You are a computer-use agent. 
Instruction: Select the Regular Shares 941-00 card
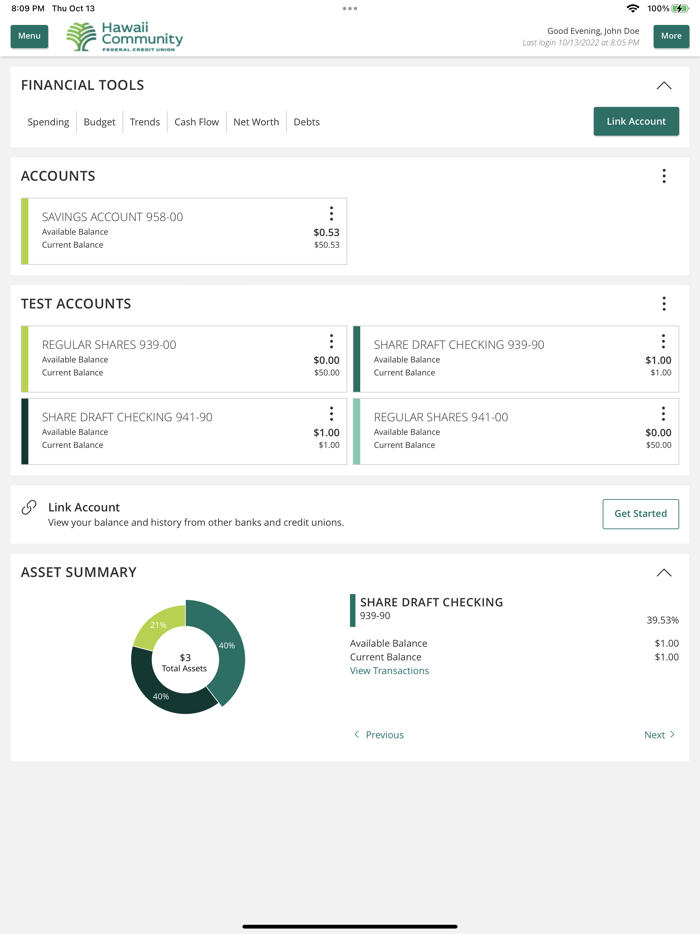tap(516, 431)
